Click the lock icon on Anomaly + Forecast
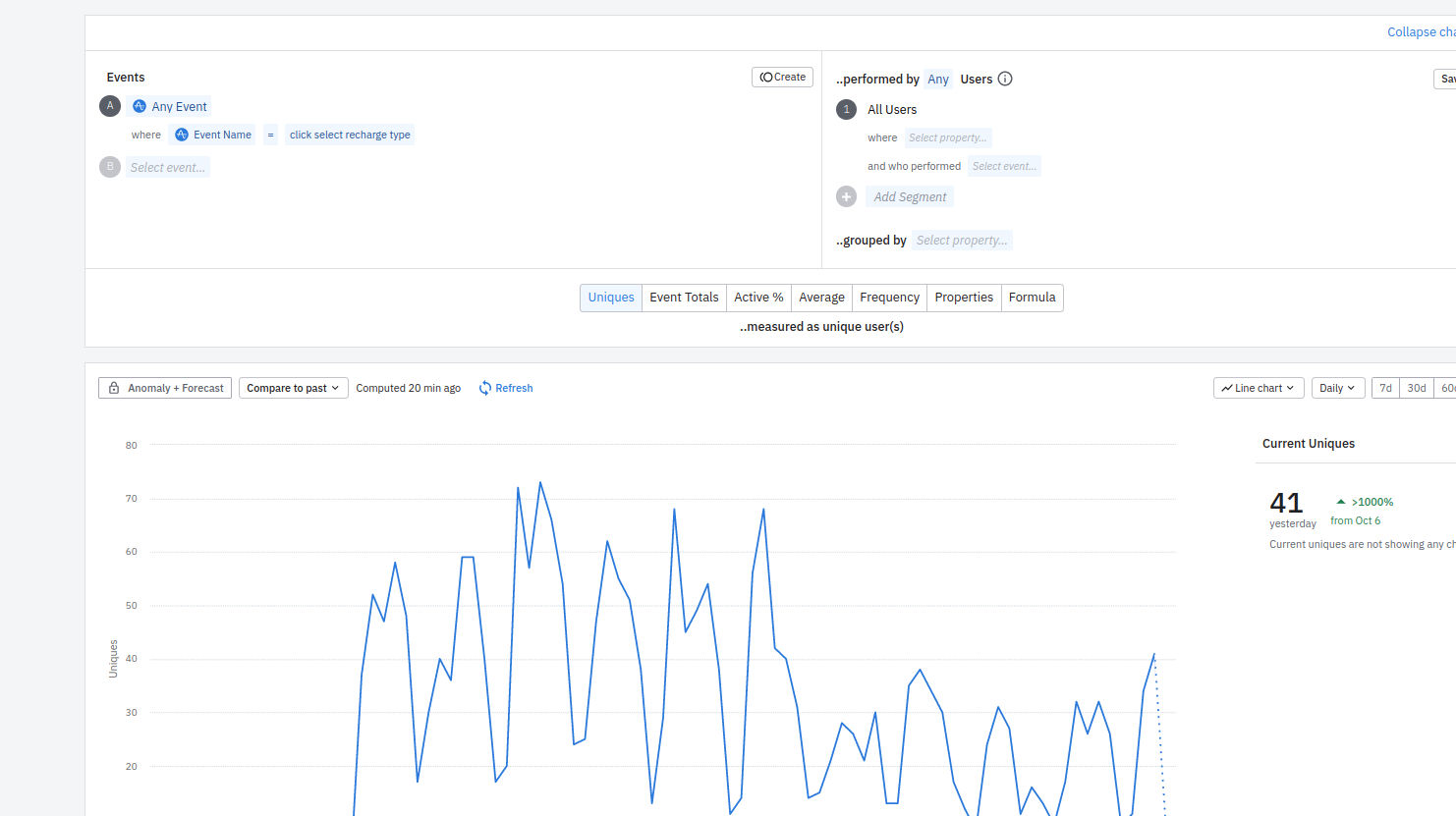This screenshot has height=816, width=1456. click(x=114, y=388)
